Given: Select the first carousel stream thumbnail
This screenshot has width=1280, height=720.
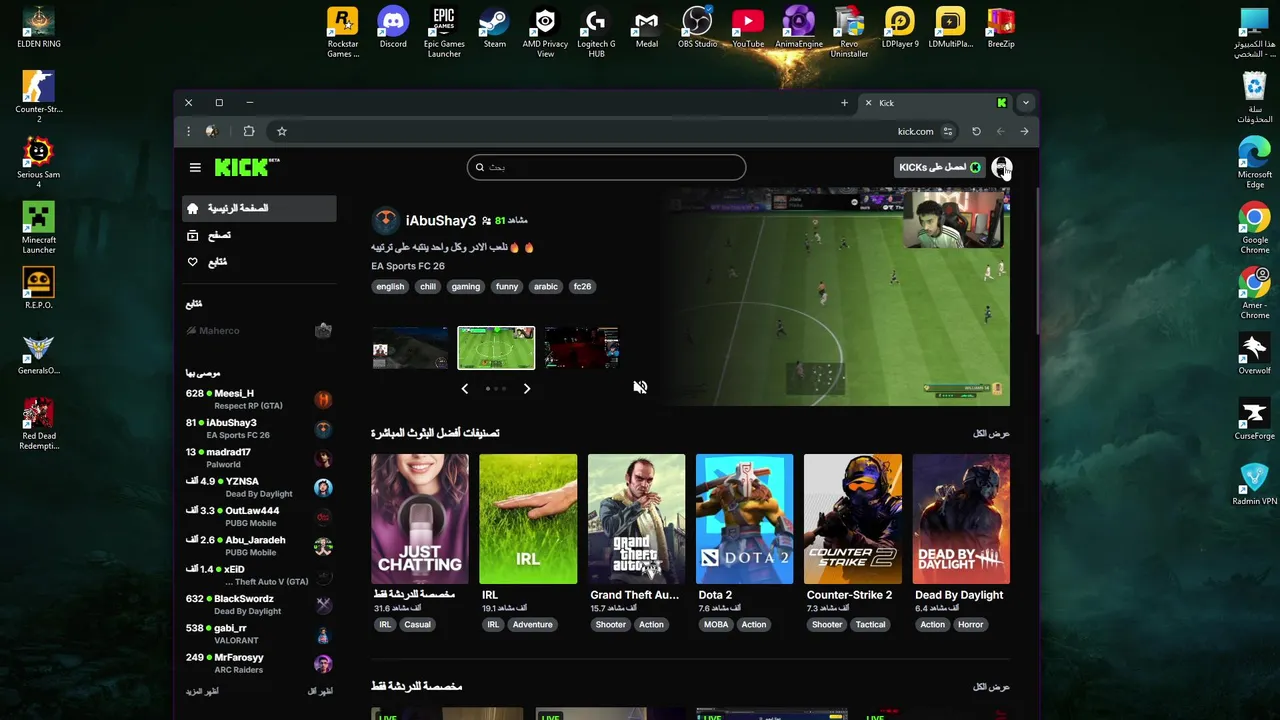Looking at the screenshot, I should click(410, 348).
